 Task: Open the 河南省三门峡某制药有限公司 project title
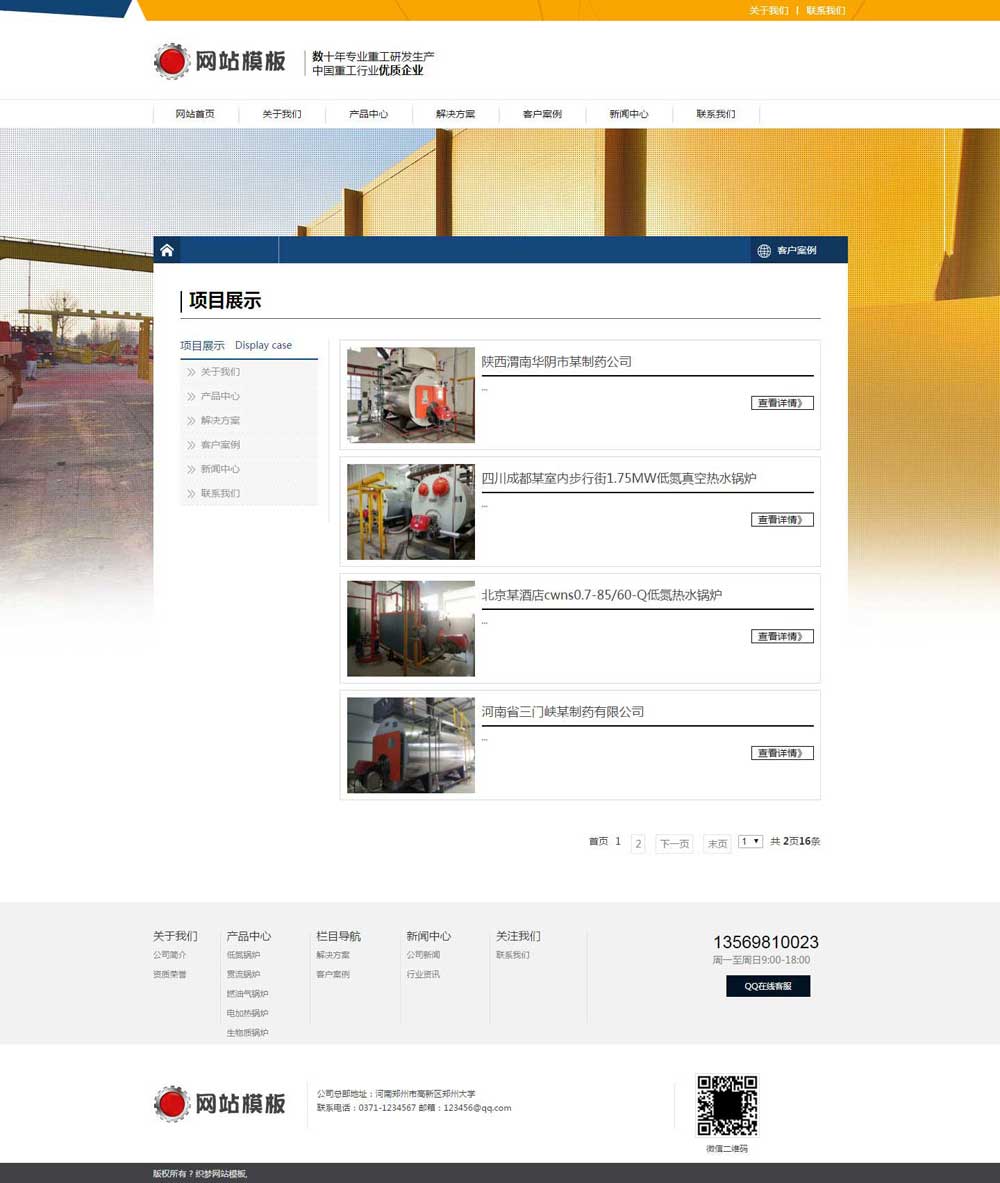coord(562,712)
